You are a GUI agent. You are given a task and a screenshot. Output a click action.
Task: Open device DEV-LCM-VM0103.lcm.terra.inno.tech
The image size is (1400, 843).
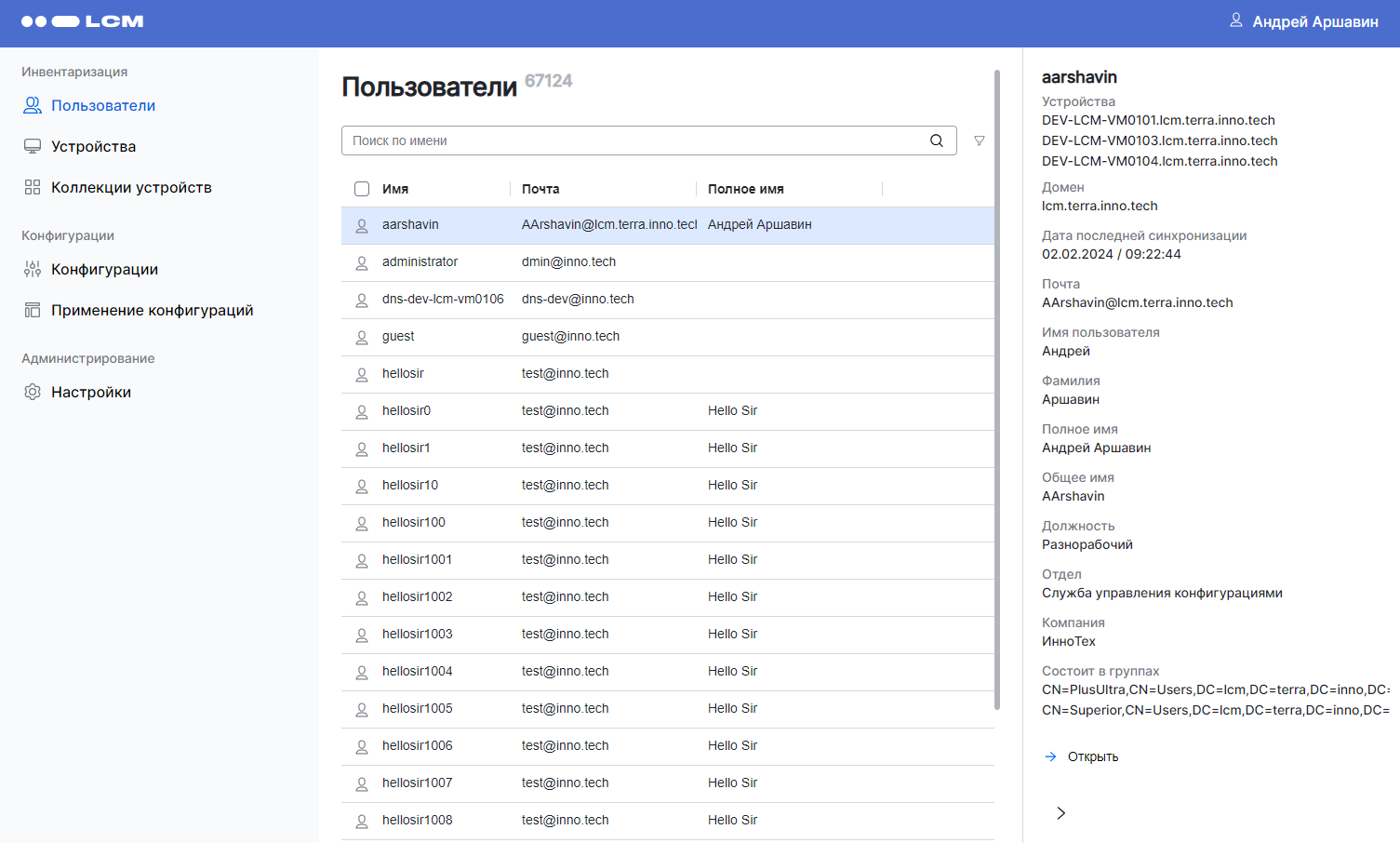pyautogui.click(x=1159, y=140)
